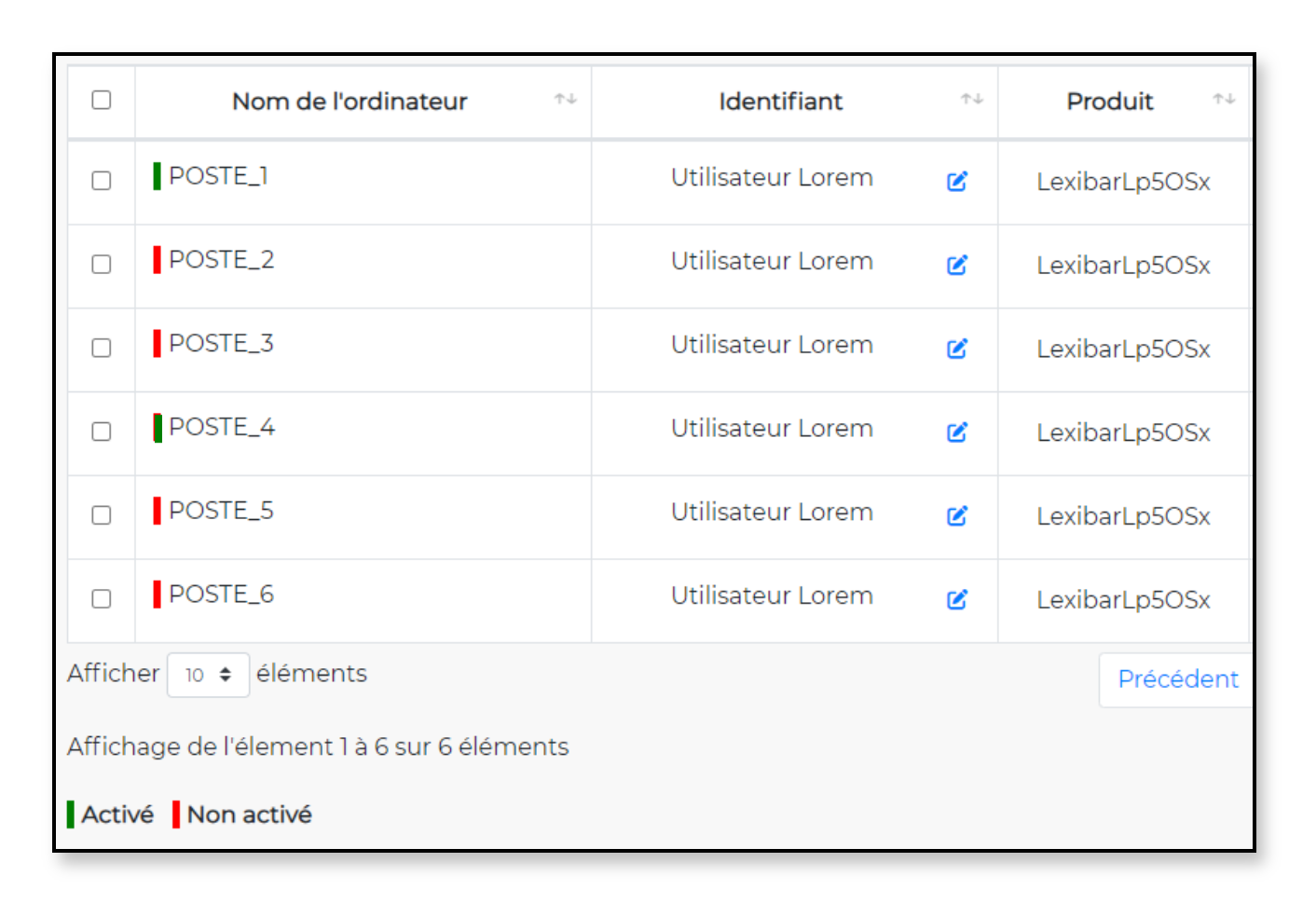1316x917 pixels.
Task: Go to the Précédent page
Action: pyautogui.click(x=1178, y=679)
